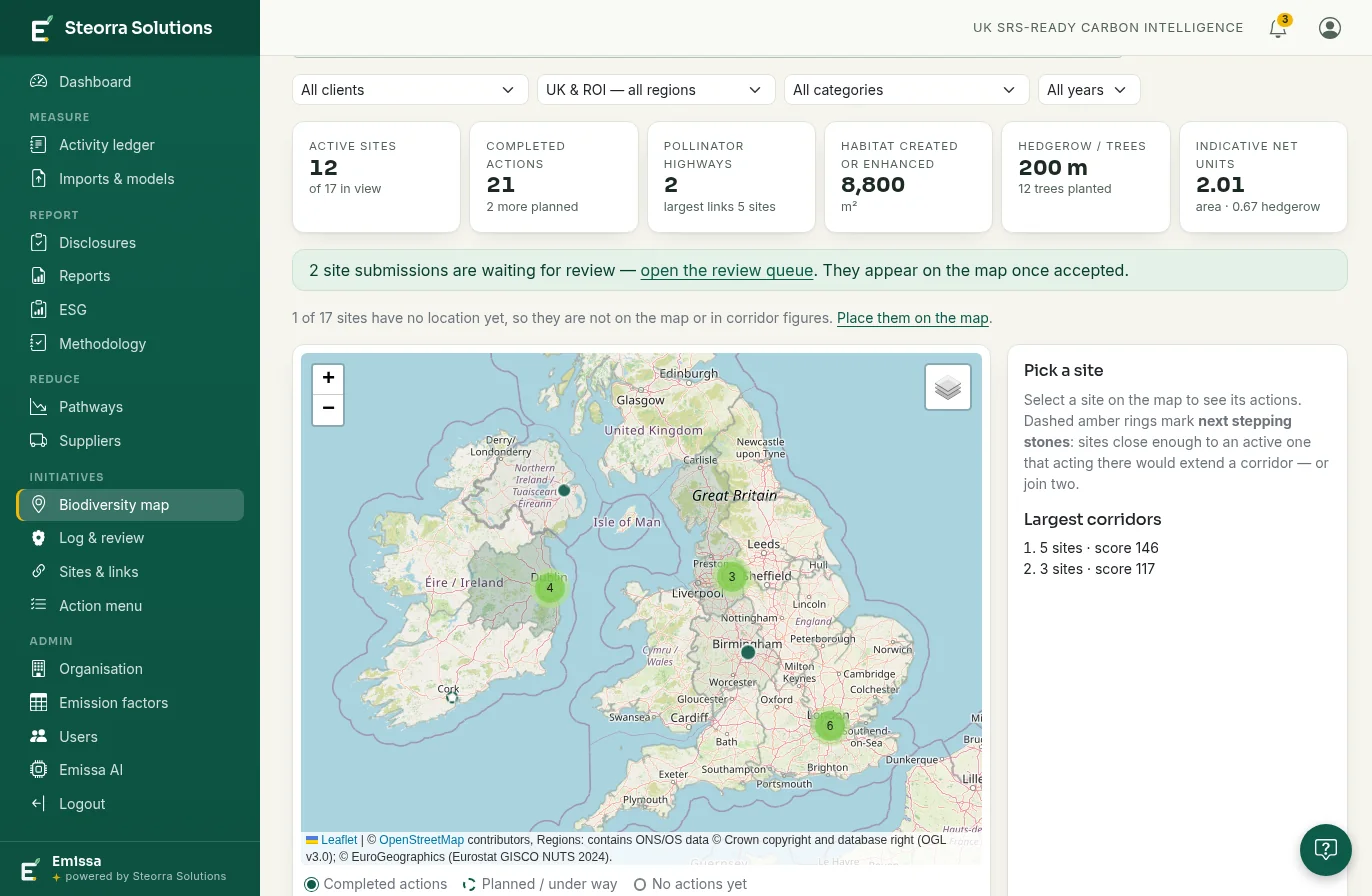
Task: Click the Organisation building icon
Action: point(39,669)
